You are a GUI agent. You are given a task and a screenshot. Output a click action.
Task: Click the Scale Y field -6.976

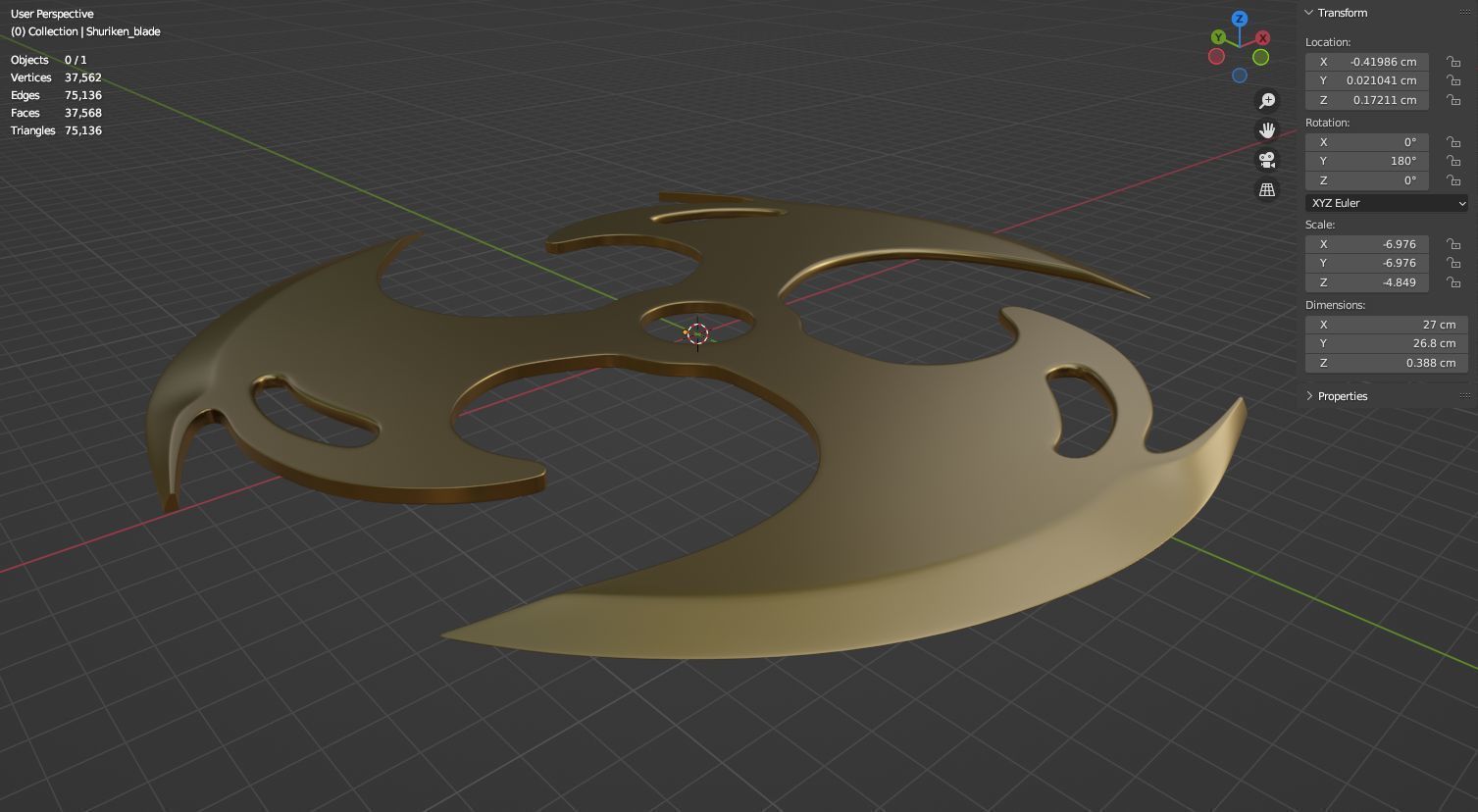[1367, 263]
